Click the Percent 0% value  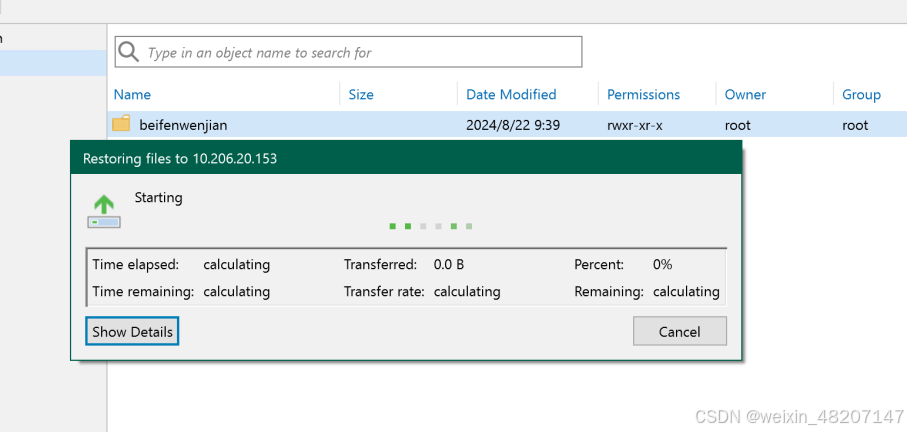pyautogui.click(x=662, y=265)
